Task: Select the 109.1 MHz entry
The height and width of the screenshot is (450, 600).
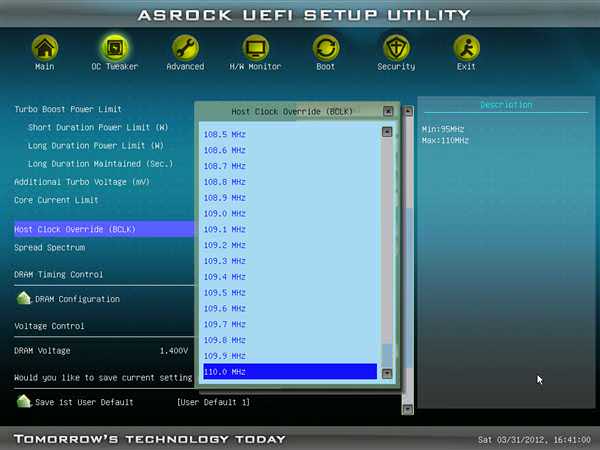Action: click(290, 229)
